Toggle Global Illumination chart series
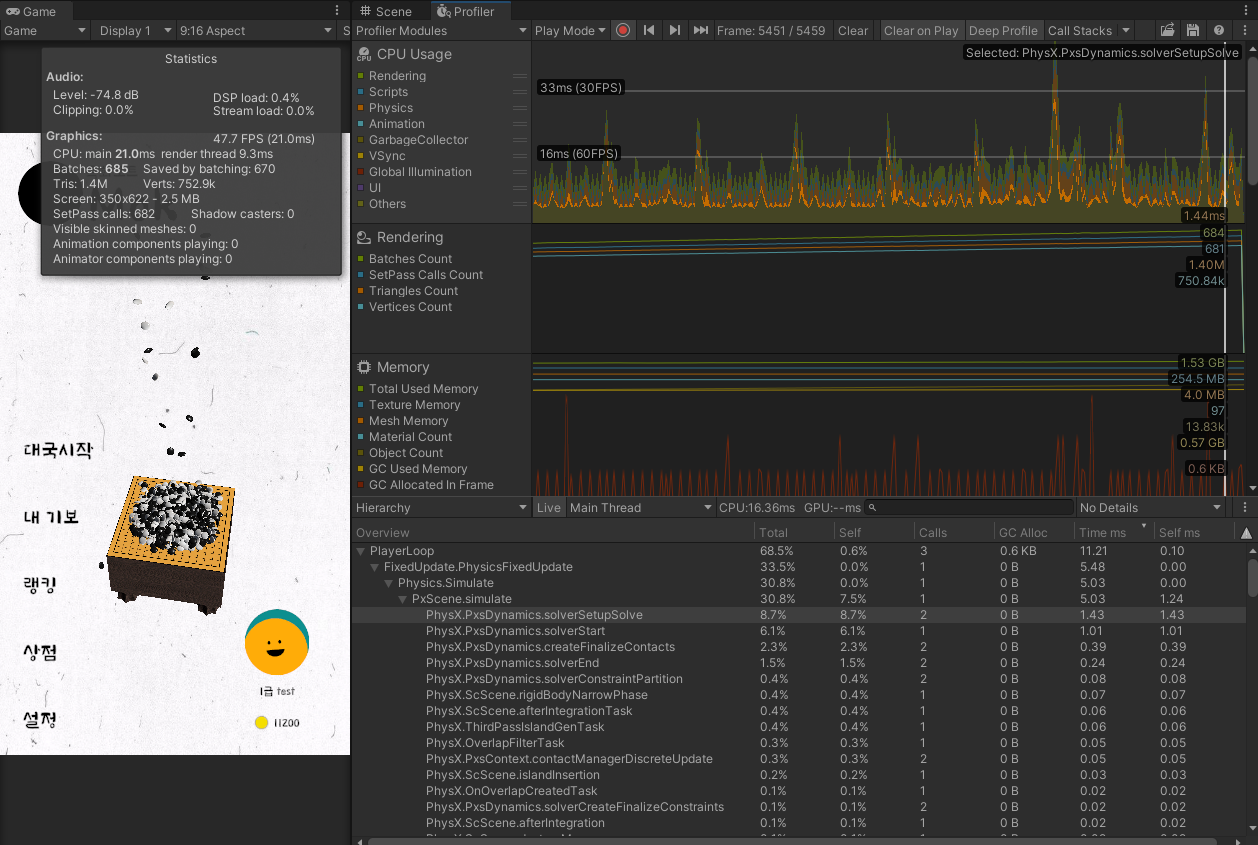The width and height of the screenshot is (1258, 845). coord(362,172)
